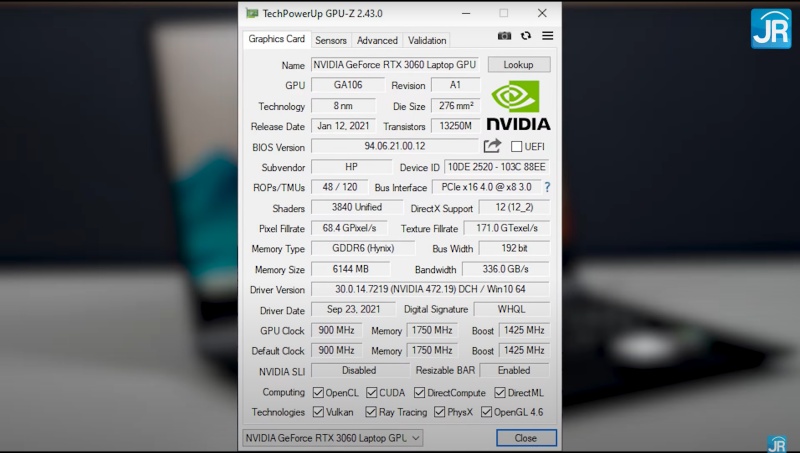Toggle the OpenCL checkbox
This screenshot has height=453, width=800.
point(318,392)
